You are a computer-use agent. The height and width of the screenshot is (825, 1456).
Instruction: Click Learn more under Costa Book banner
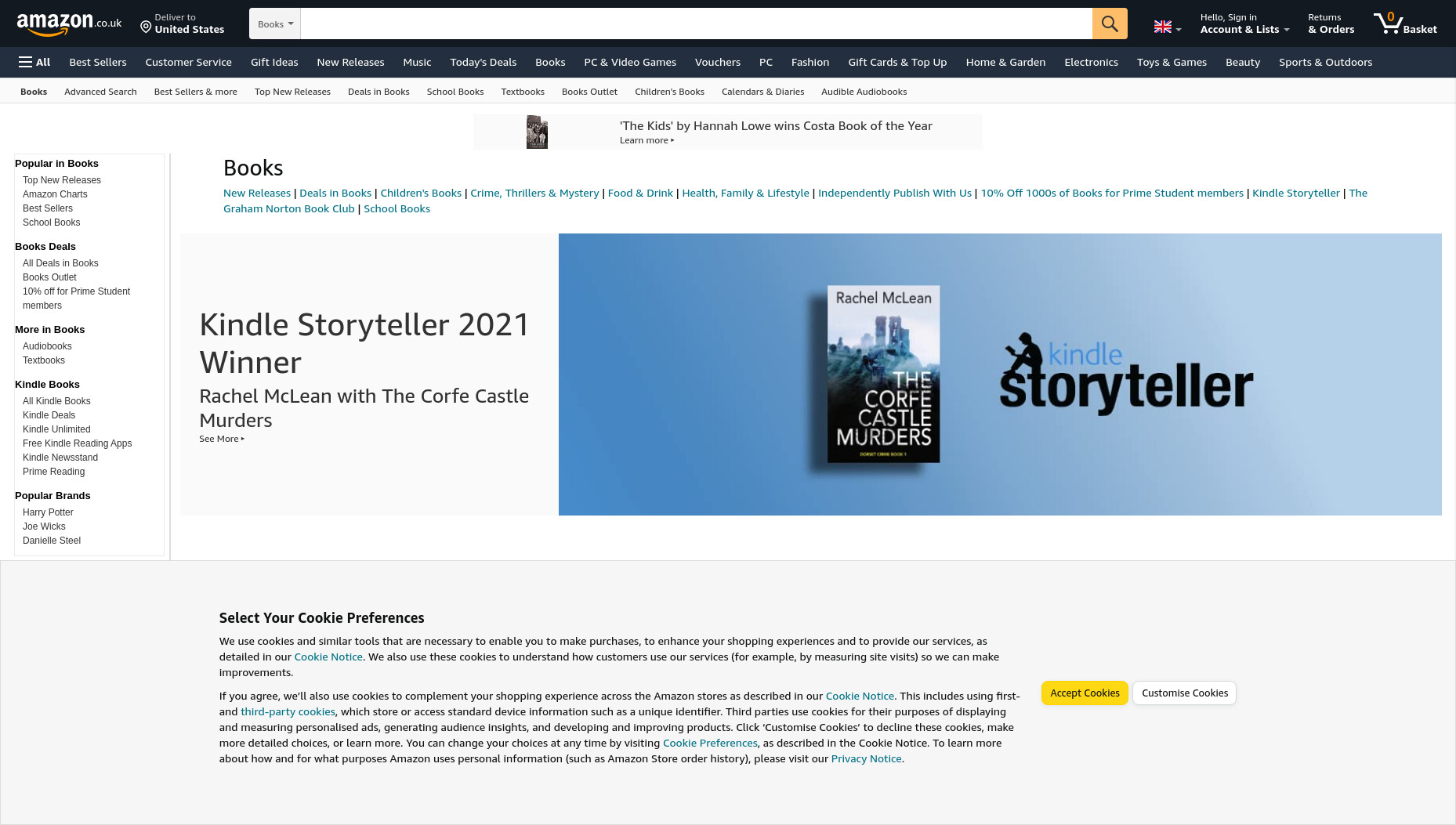(647, 140)
